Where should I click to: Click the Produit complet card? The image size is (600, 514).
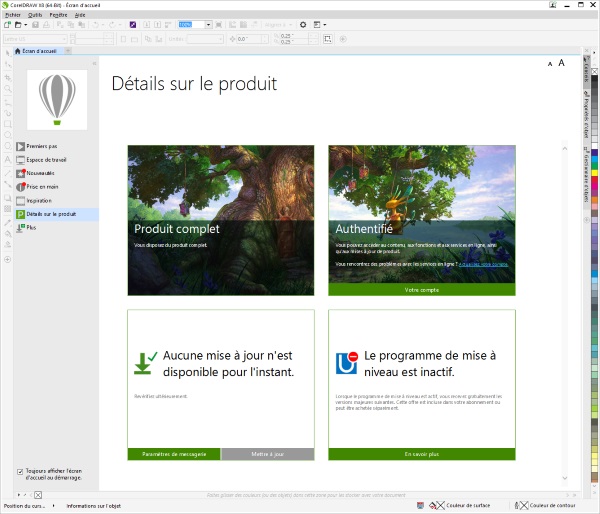click(x=221, y=220)
